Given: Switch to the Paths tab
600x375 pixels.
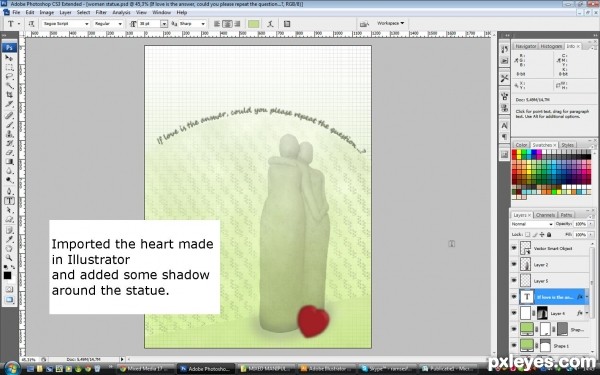Looking at the screenshot, I should pos(566,215).
